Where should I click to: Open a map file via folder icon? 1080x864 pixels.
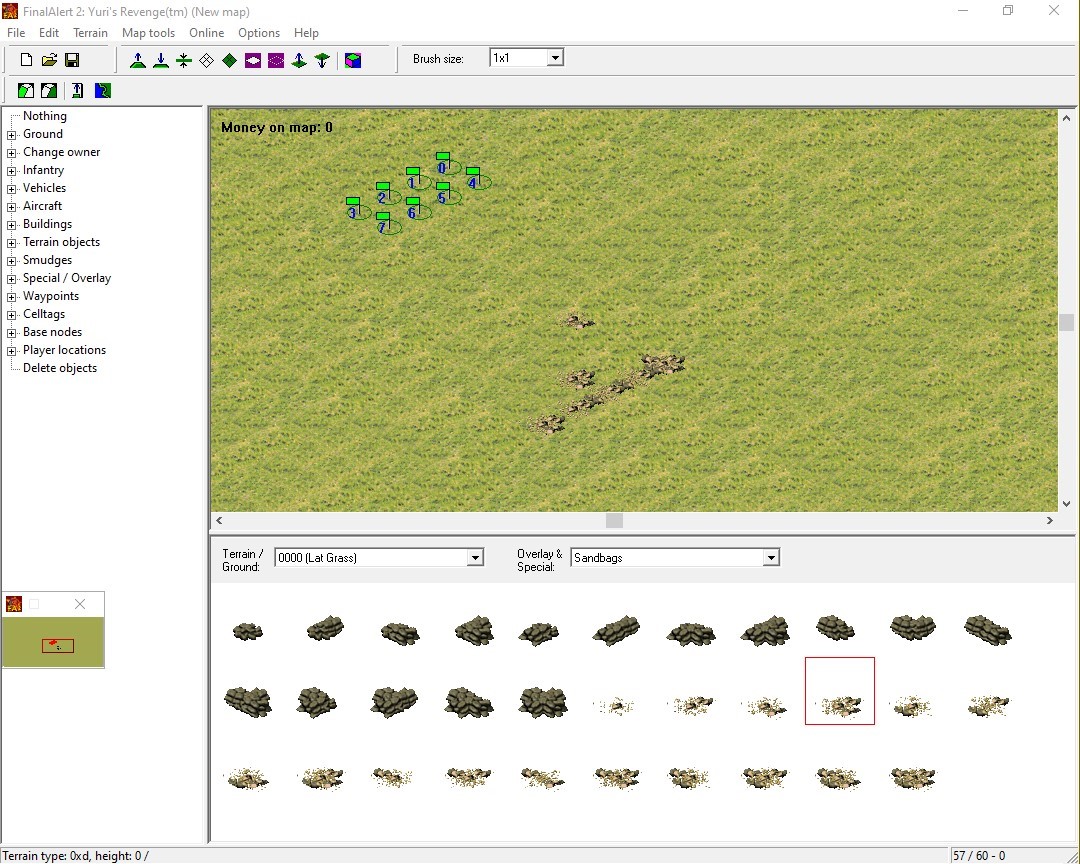(x=49, y=60)
